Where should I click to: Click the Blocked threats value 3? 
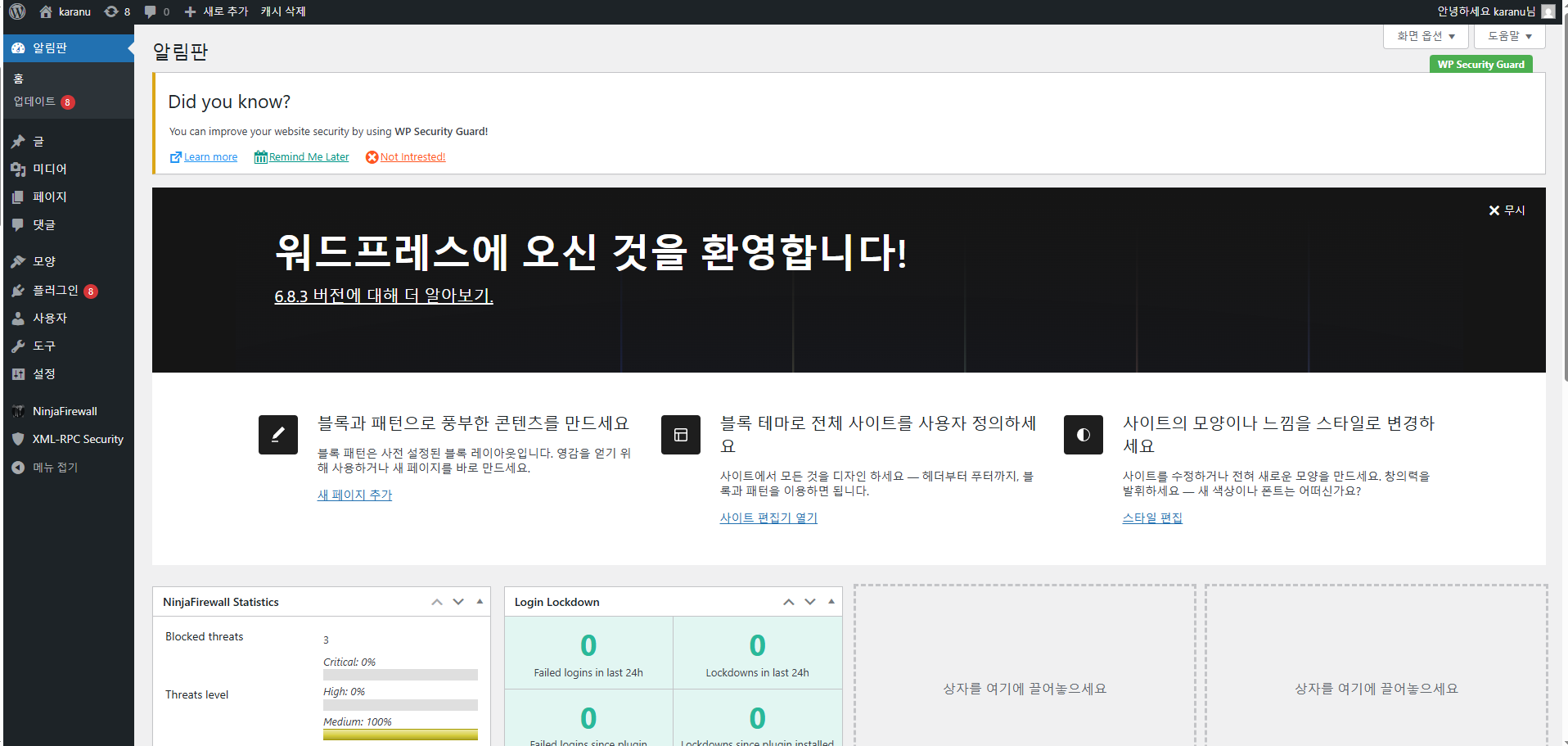coord(326,640)
